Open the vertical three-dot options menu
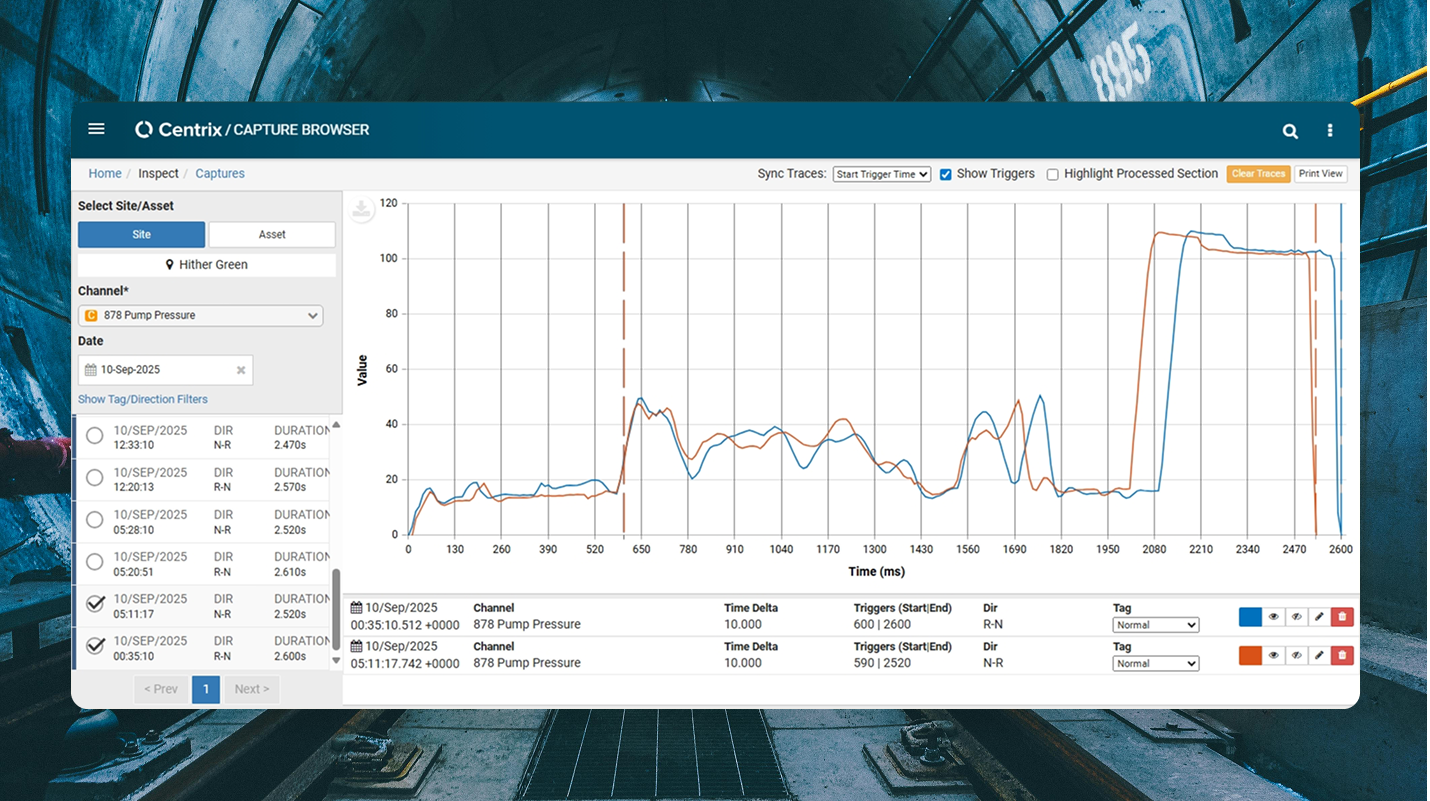The height and width of the screenshot is (801, 1430). coord(1329,130)
